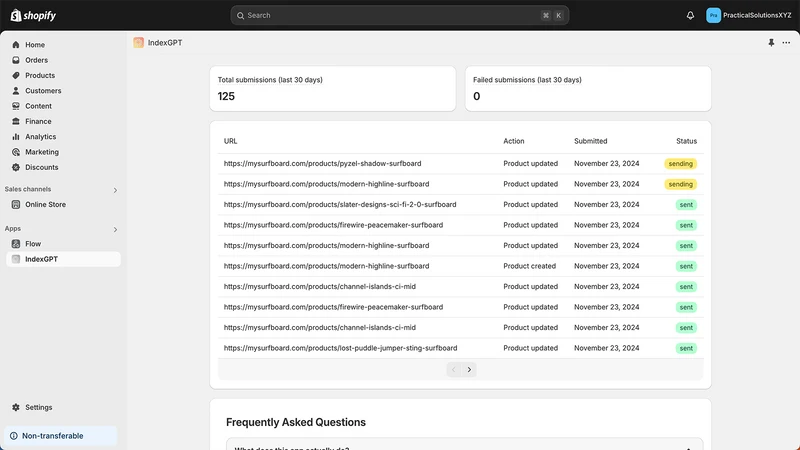Click the Shopify logo
The width and height of the screenshot is (800, 450).
[x=33, y=15]
